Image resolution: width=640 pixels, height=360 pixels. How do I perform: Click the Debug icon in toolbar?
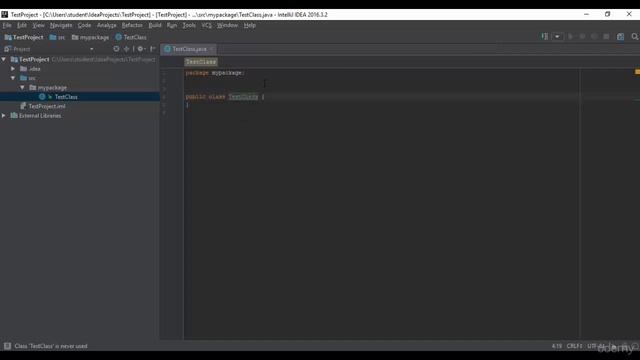click(x=582, y=37)
